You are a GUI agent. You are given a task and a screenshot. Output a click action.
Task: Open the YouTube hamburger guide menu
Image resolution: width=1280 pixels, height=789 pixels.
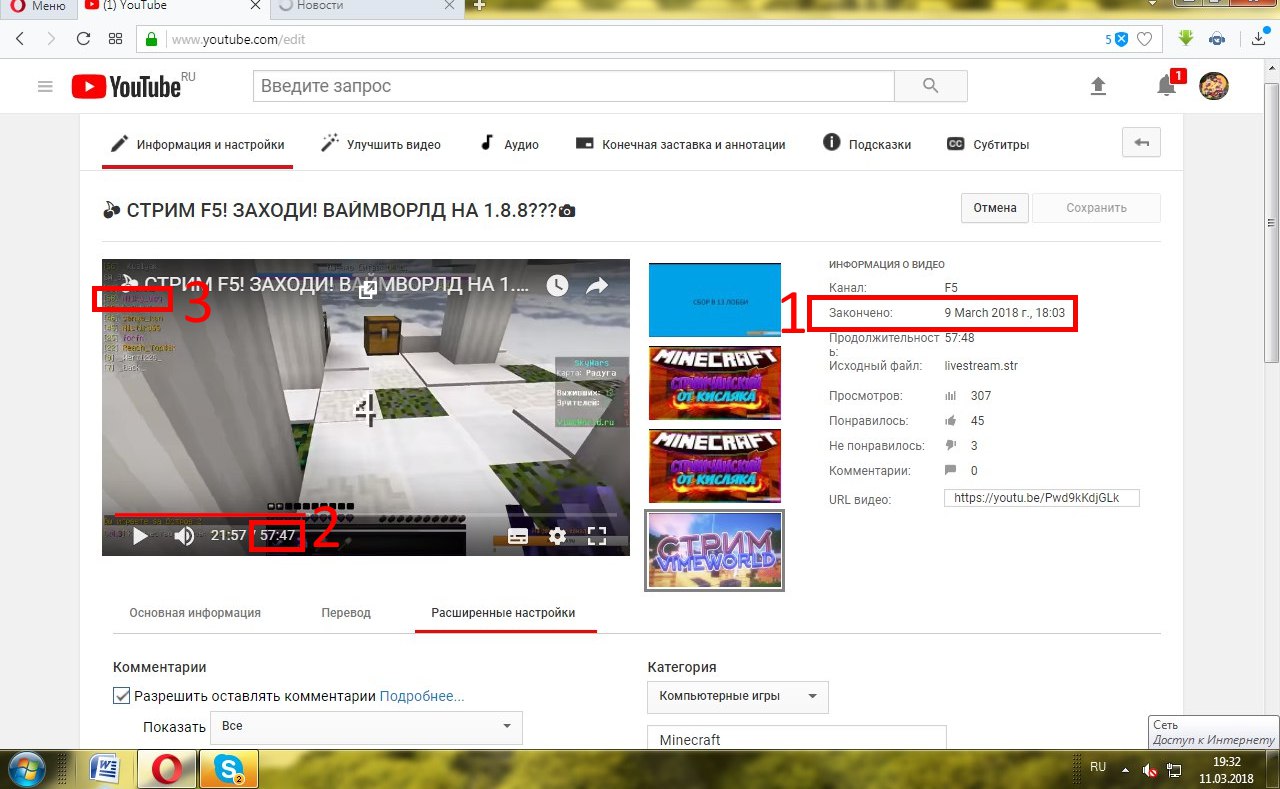[x=45, y=87]
